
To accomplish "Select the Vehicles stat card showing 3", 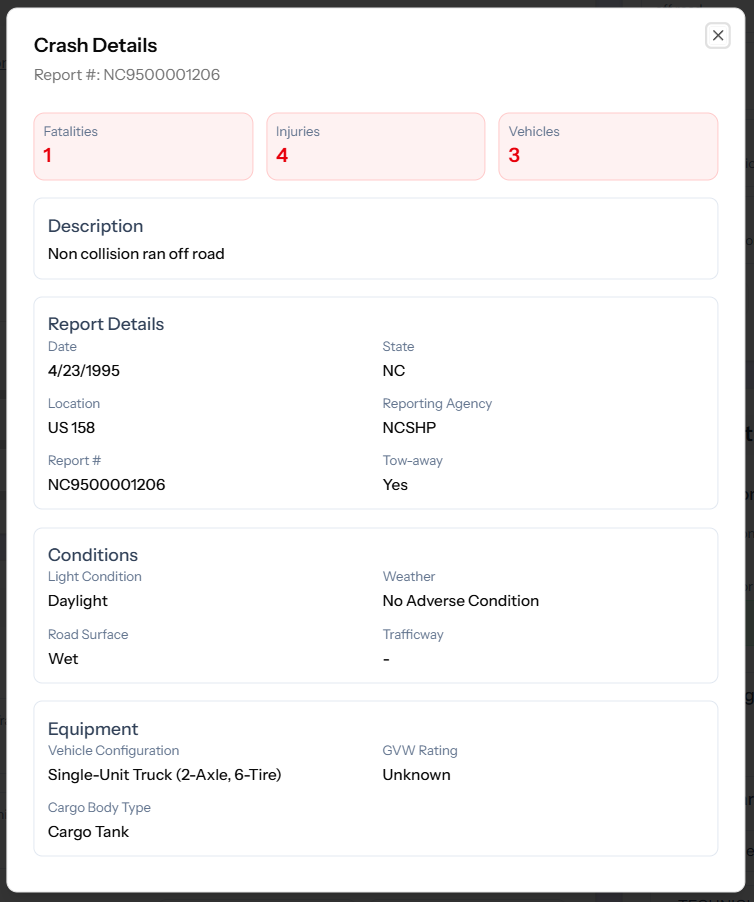I will point(608,146).
